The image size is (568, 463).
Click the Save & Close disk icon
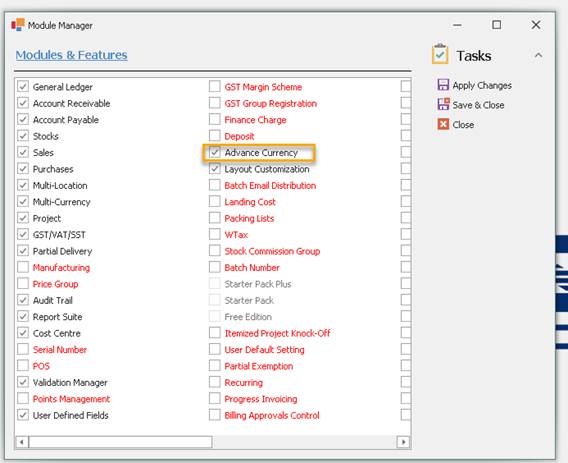(x=443, y=104)
